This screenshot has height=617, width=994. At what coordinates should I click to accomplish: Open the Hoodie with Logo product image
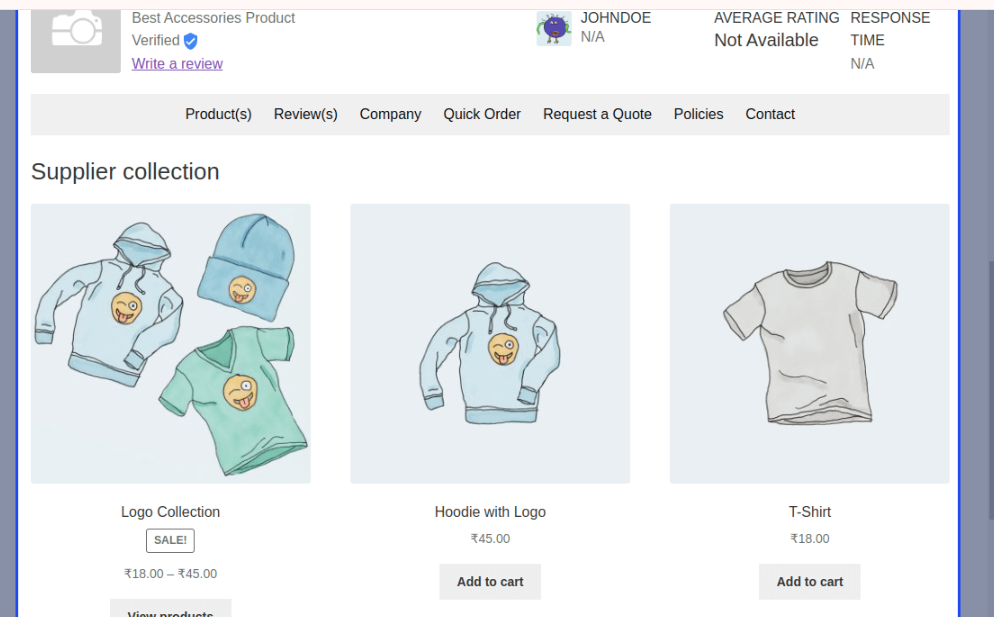pyautogui.click(x=490, y=344)
